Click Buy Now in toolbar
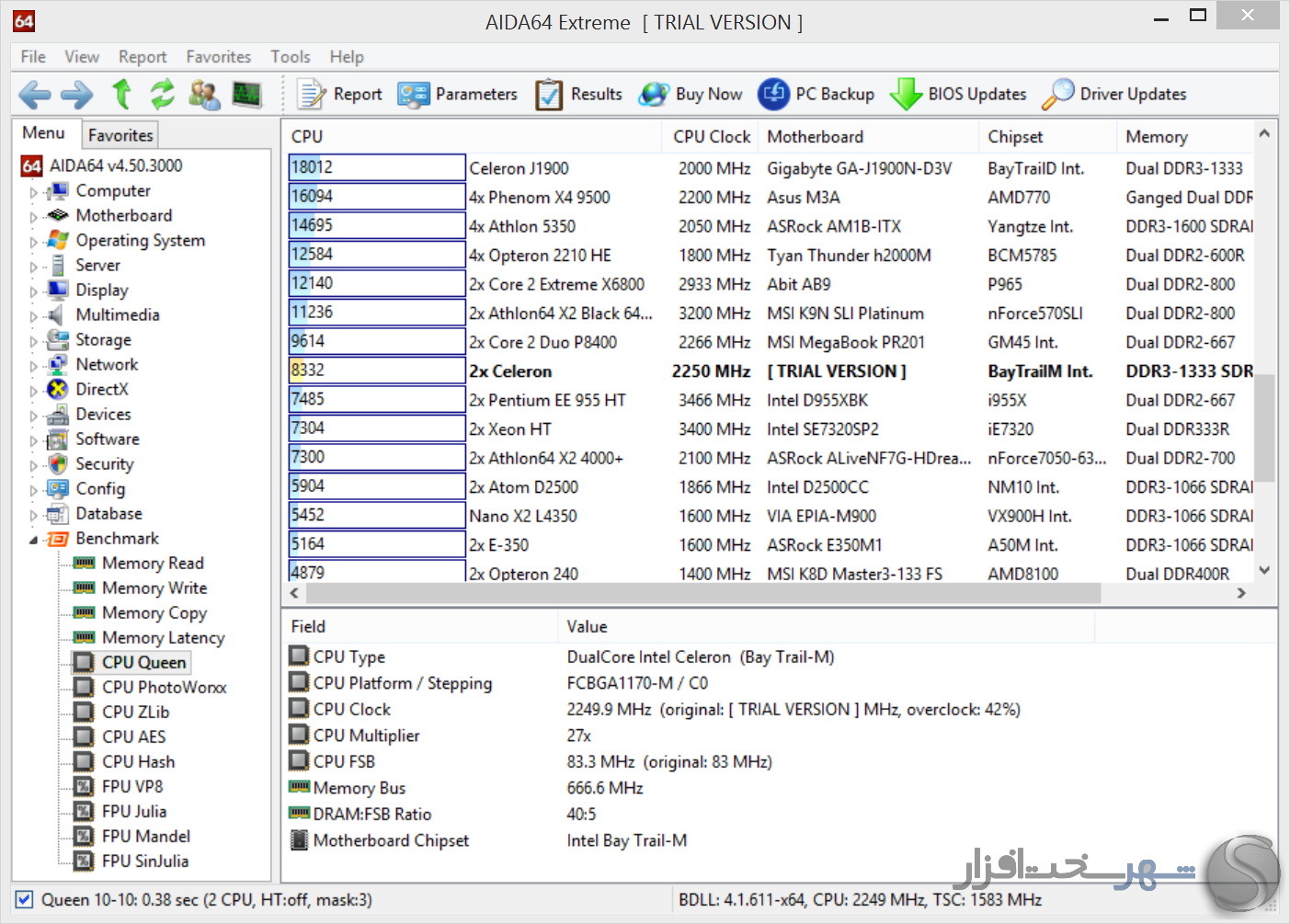This screenshot has width=1290, height=924. click(x=691, y=94)
